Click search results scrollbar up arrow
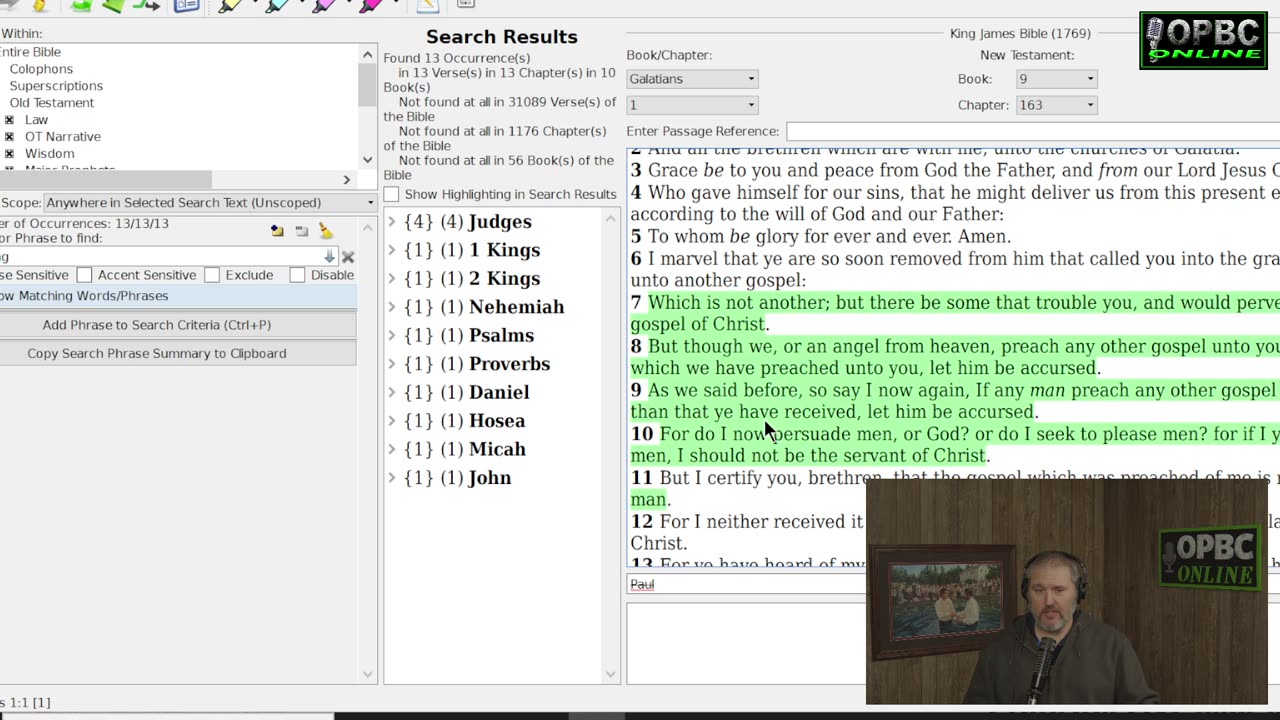Screen dimensions: 1280x720 click(x=611, y=217)
